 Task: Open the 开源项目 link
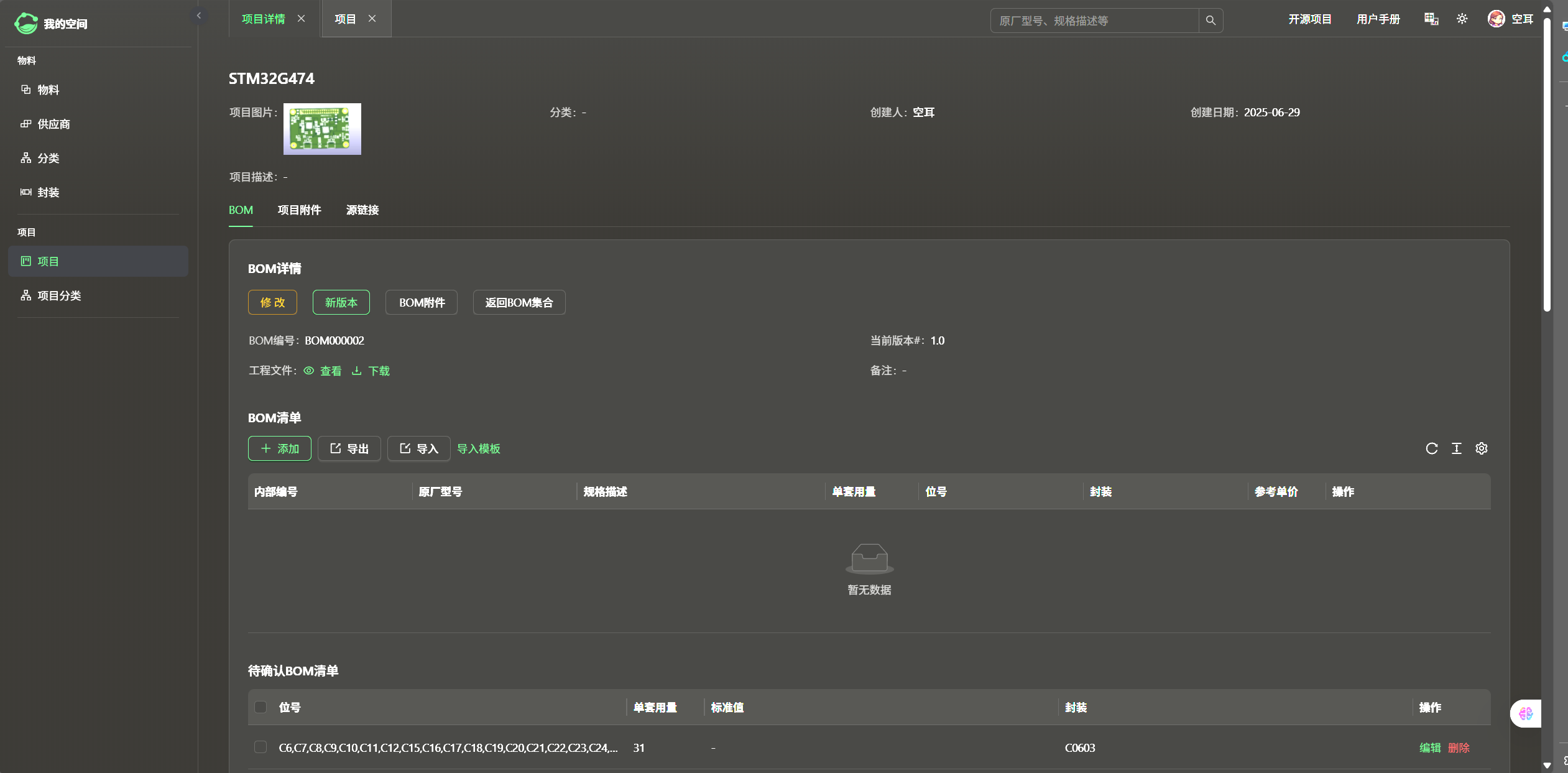1310,19
